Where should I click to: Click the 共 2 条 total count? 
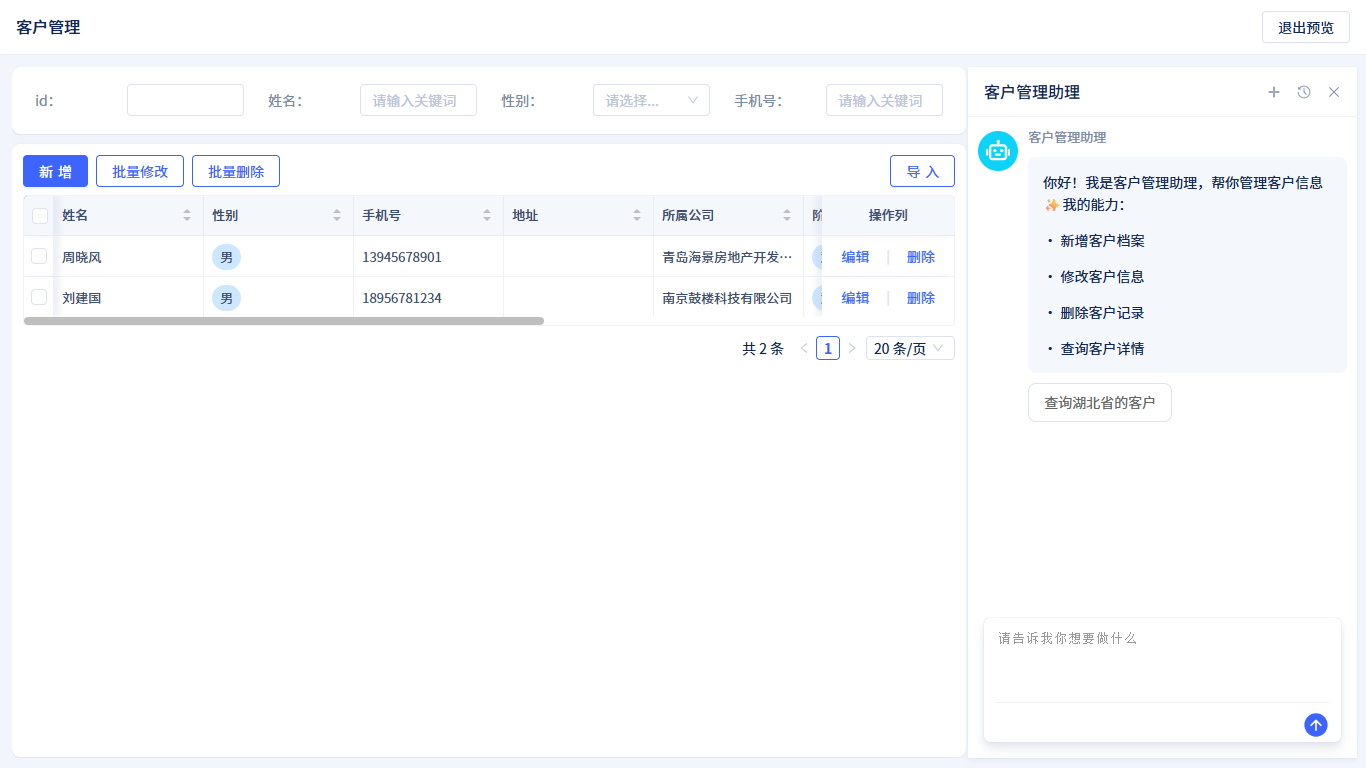coord(763,348)
